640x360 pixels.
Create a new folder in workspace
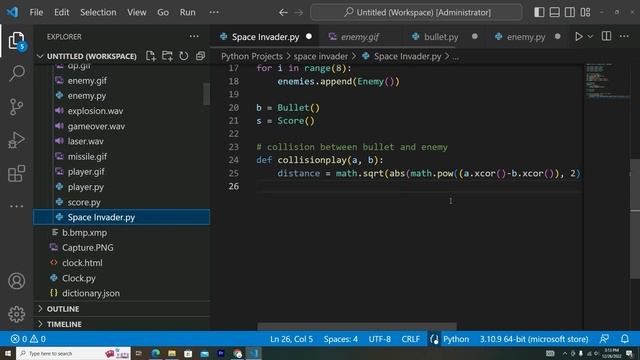(x=167, y=56)
